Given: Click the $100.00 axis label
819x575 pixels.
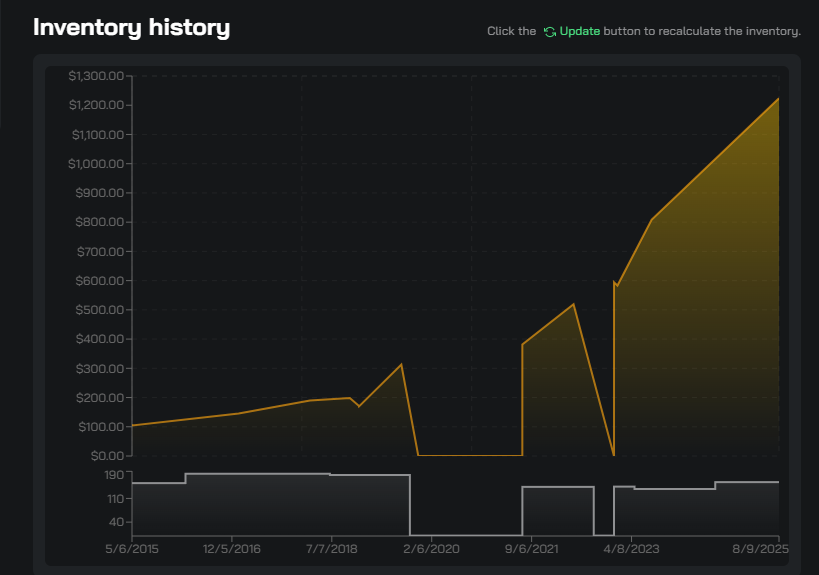Looking at the screenshot, I should (x=101, y=427).
